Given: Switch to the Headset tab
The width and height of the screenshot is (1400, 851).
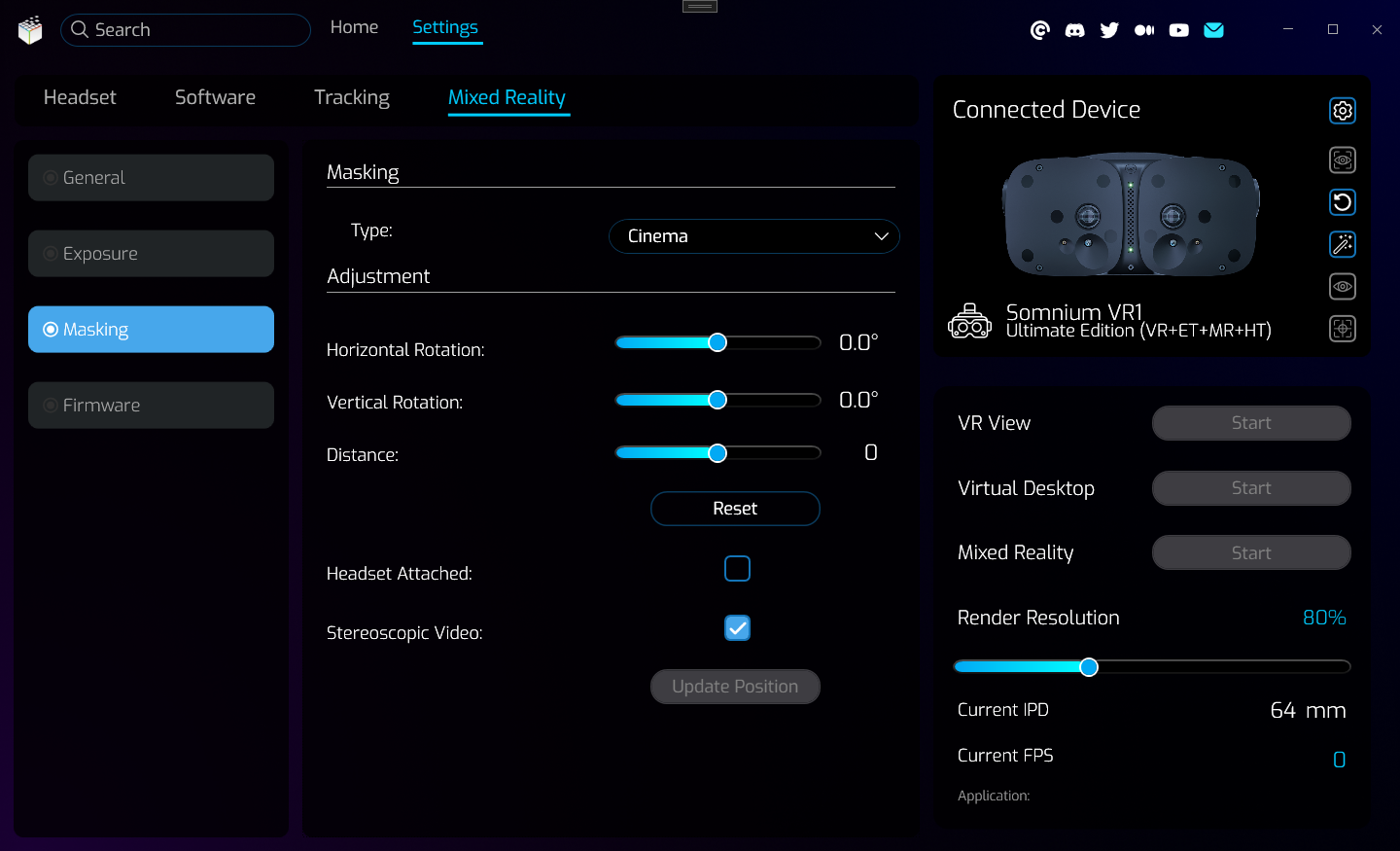Looking at the screenshot, I should click(80, 97).
